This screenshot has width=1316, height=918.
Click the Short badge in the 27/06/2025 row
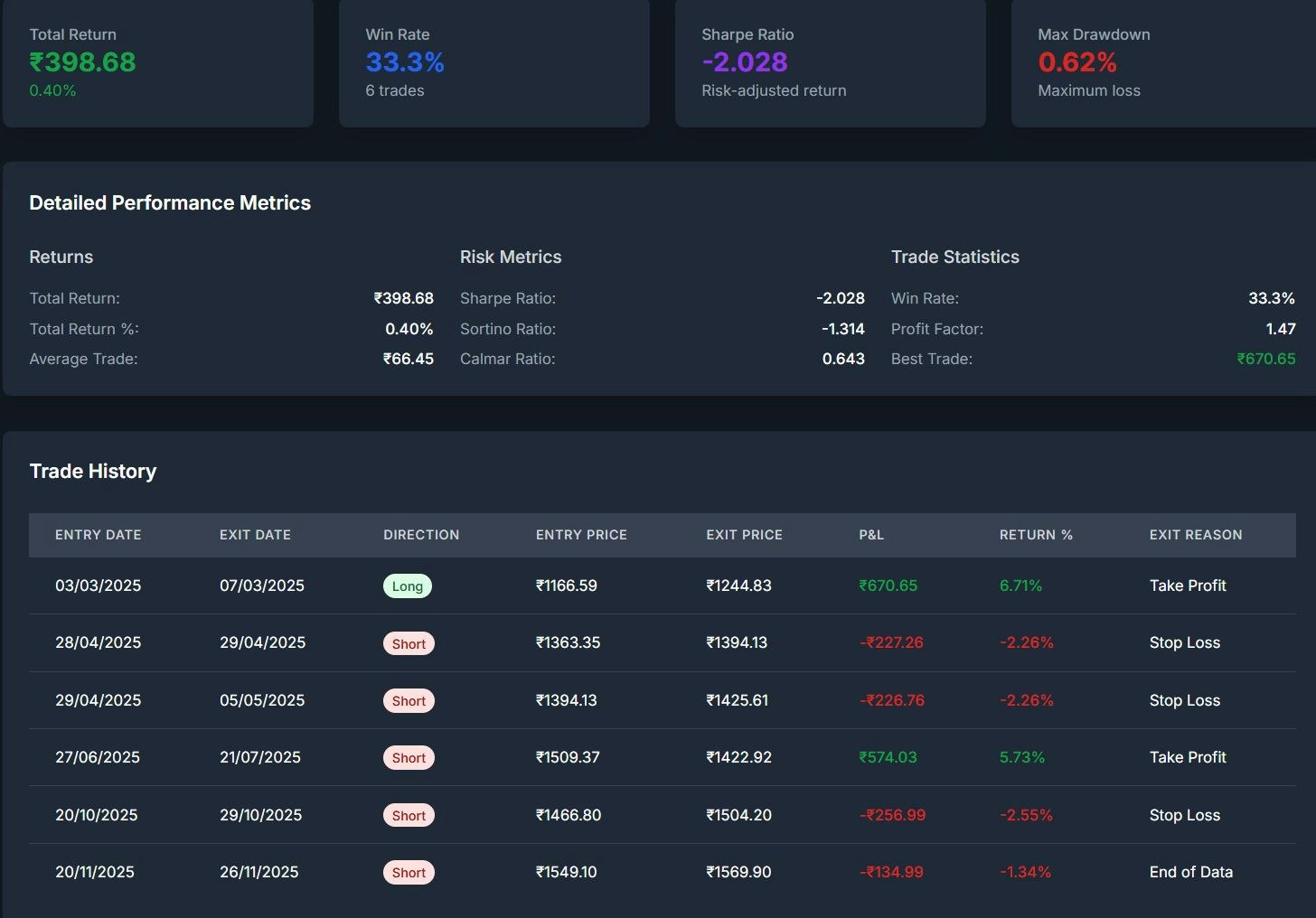click(x=409, y=758)
